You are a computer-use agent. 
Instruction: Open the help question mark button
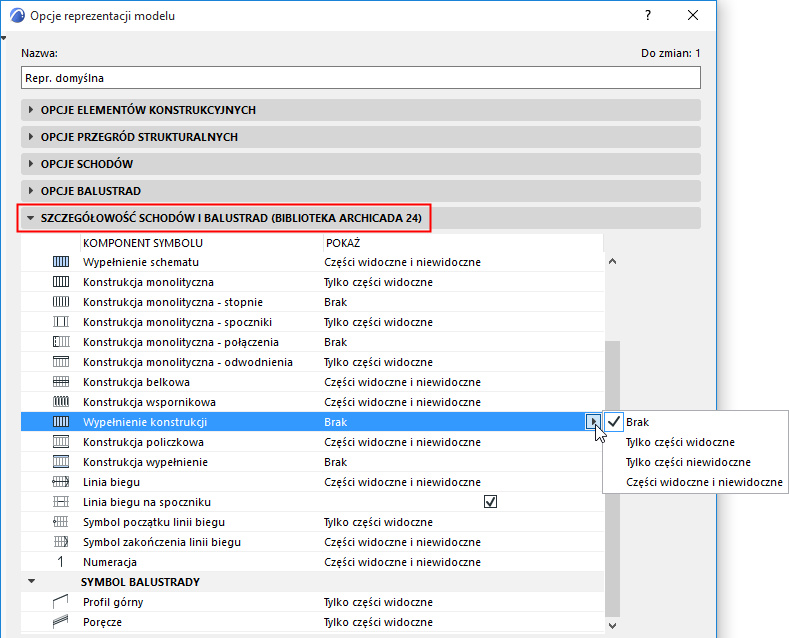click(648, 16)
